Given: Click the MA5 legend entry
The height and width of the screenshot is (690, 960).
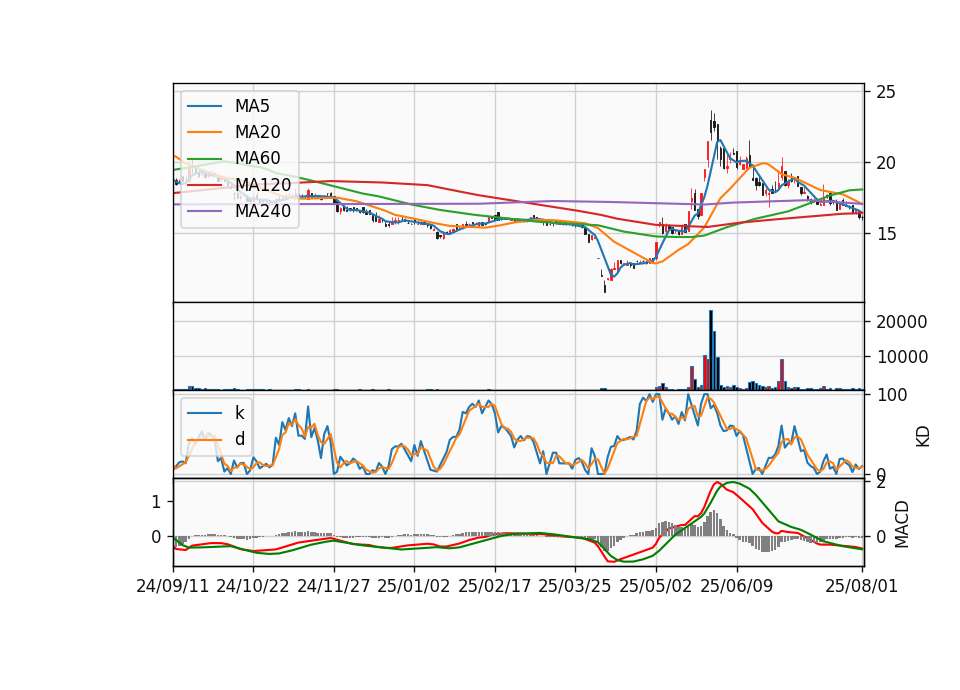Looking at the screenshot, I should (x=228, y=106).
